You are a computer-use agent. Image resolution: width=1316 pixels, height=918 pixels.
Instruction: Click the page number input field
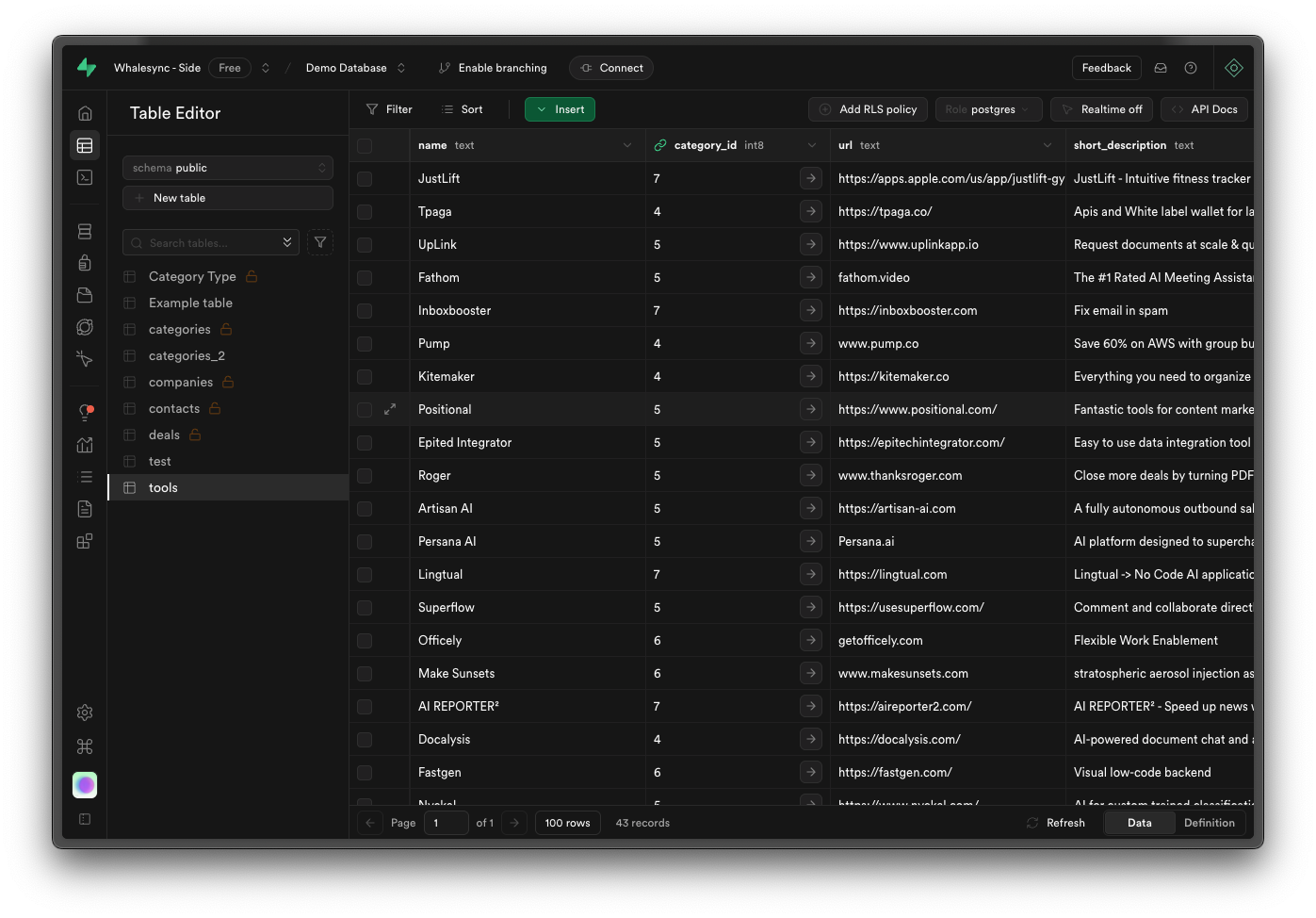coord(447,823)
